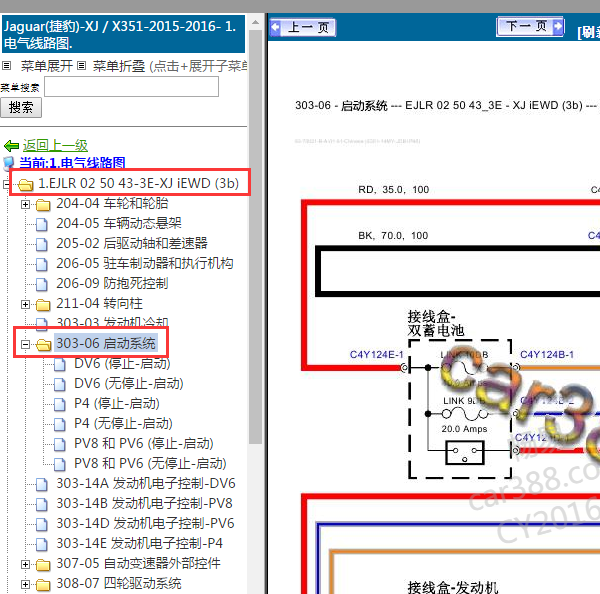Open DV6 (停止-启动) diagram

coord(122,363)
